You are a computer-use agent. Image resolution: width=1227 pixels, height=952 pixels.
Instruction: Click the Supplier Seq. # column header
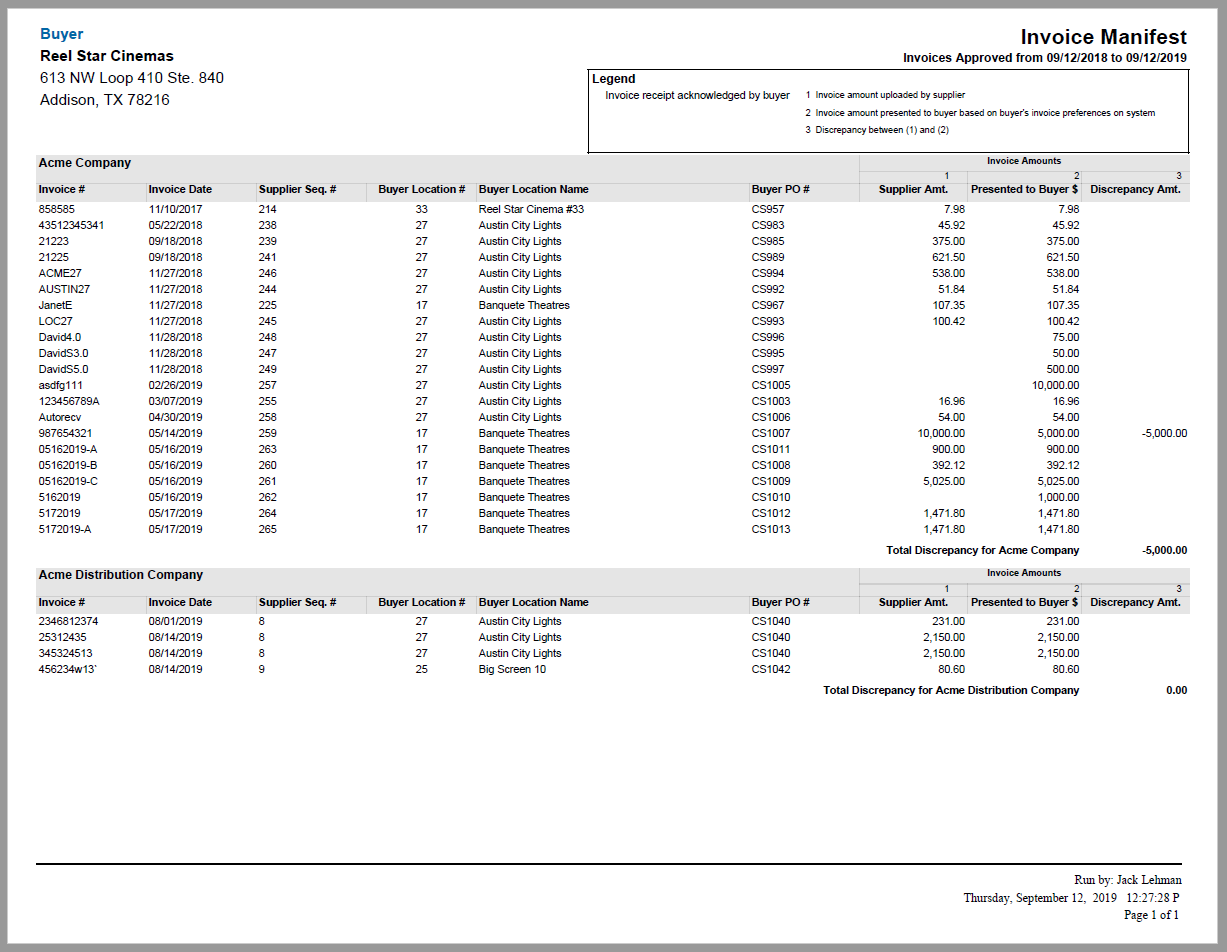click(x=296, y=189)
